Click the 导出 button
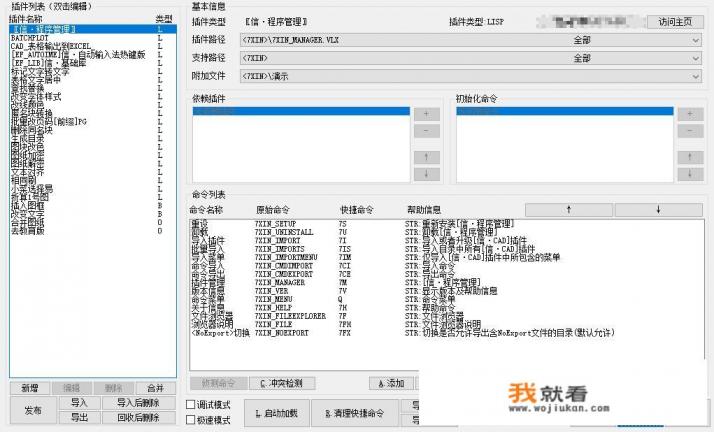The height and width of the screenshot is (432, 714). tap(79, 417)
